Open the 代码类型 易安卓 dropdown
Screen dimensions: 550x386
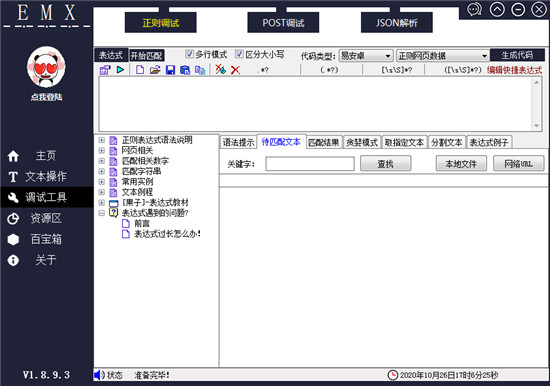(365, 55)
